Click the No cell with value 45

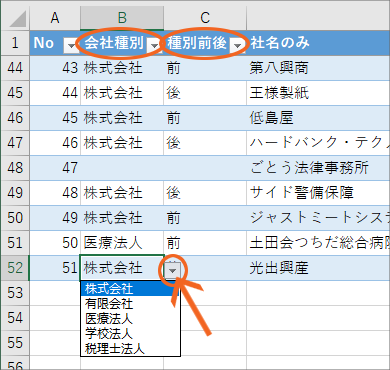55,118
